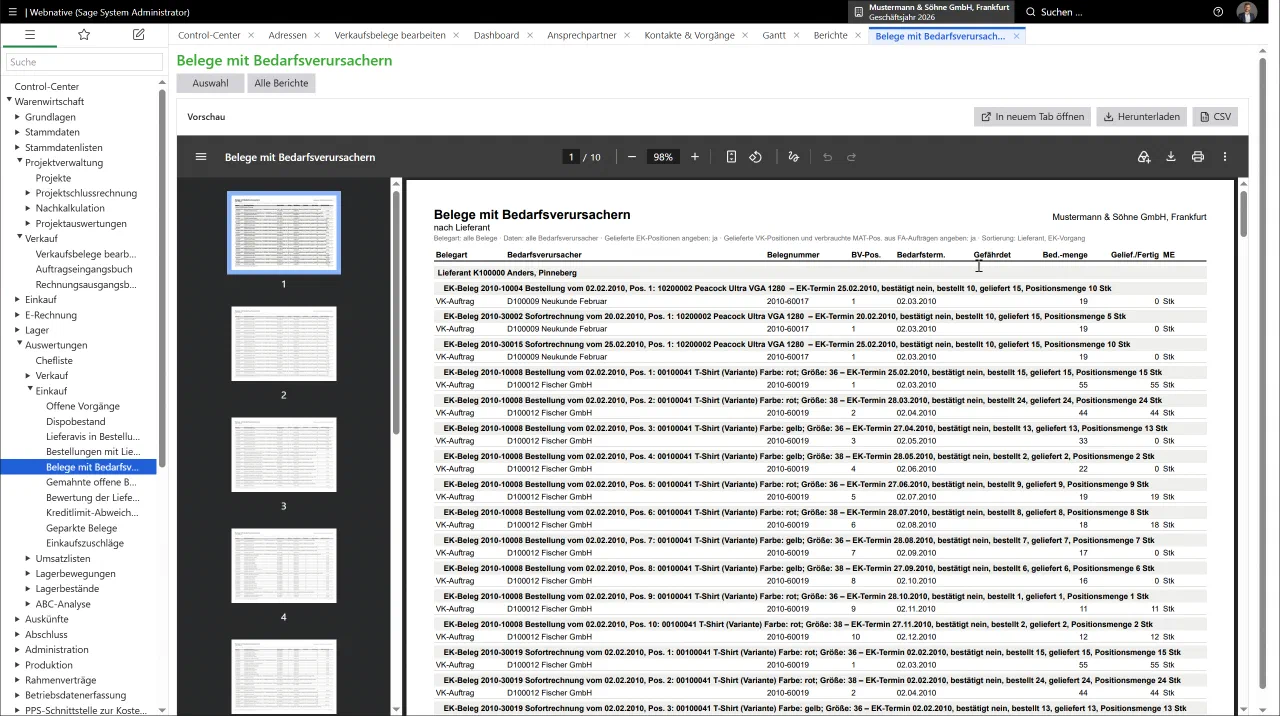This screenshot has width=1280, height=716.
Task: Close the Berichte tab
Action: pyautogui.click(x=859, y=35)
